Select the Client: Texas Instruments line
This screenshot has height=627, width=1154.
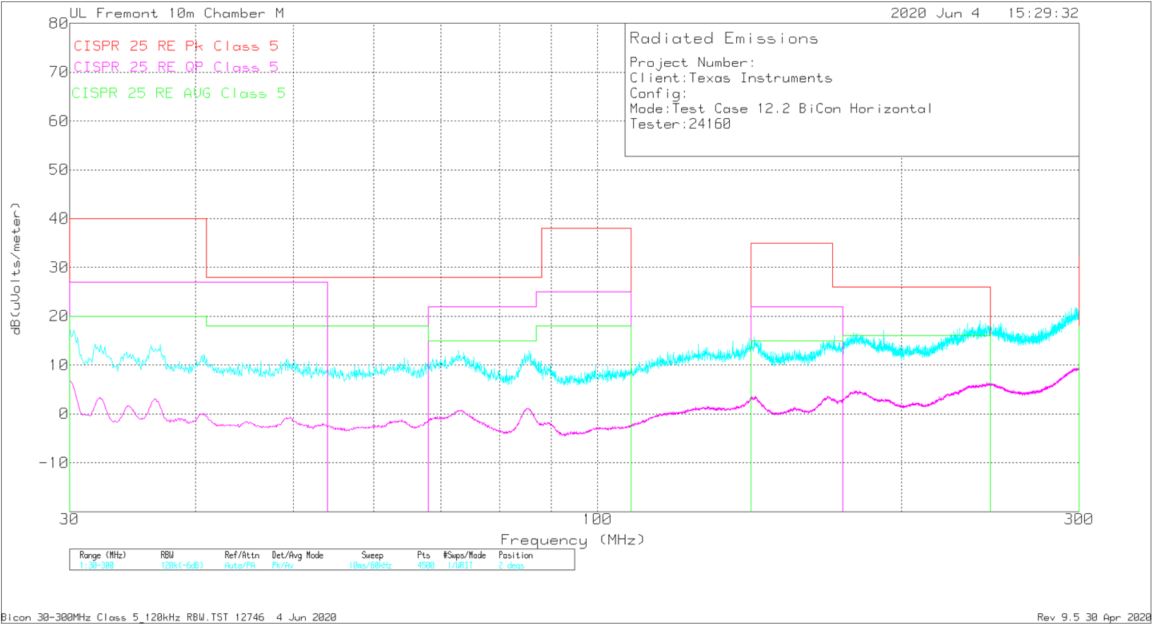730,78
